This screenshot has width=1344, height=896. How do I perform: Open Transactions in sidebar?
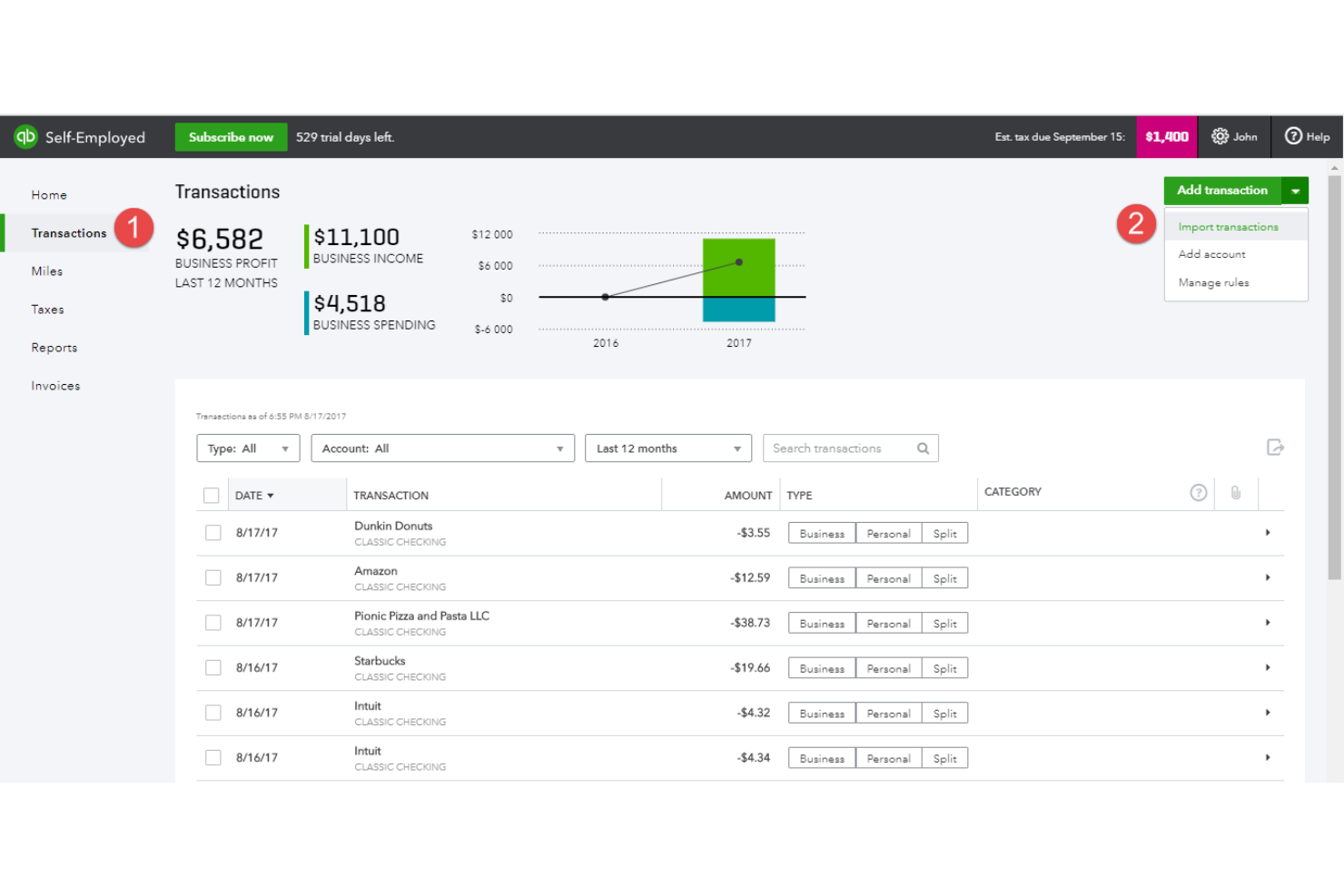(69, 233)
